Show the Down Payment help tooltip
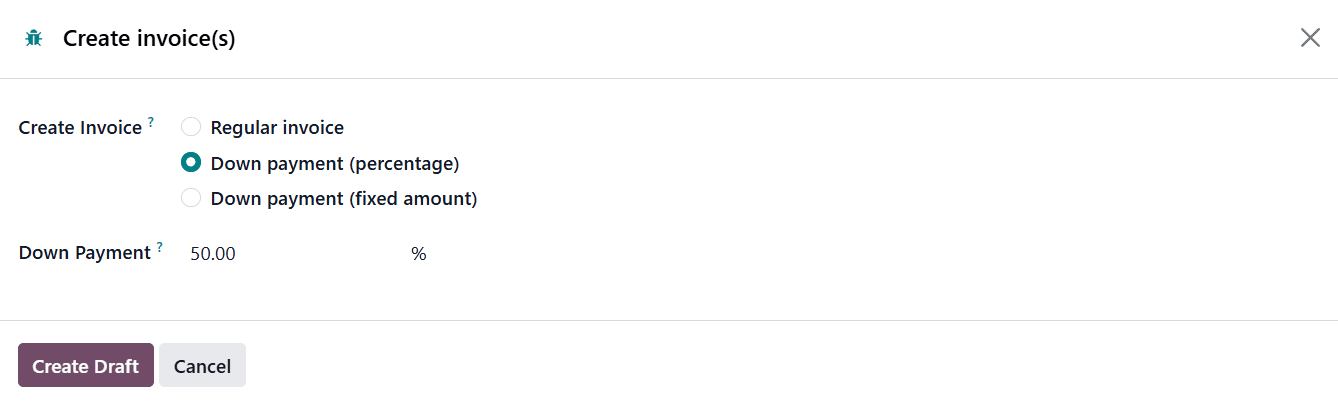Screen dimensions: 1338x404 pos(159,247)
